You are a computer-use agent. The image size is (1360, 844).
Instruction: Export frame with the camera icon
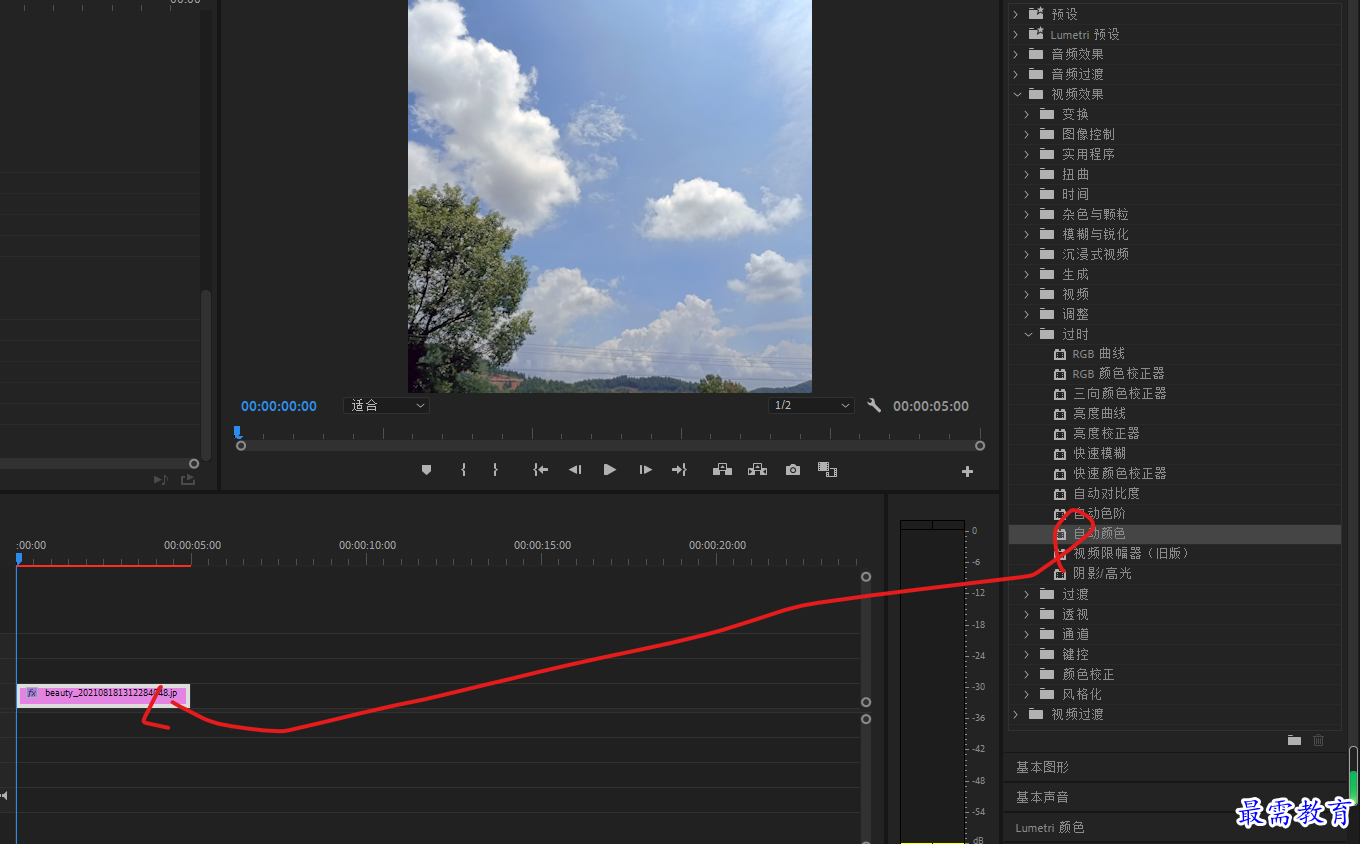click(x=793, y=470)
